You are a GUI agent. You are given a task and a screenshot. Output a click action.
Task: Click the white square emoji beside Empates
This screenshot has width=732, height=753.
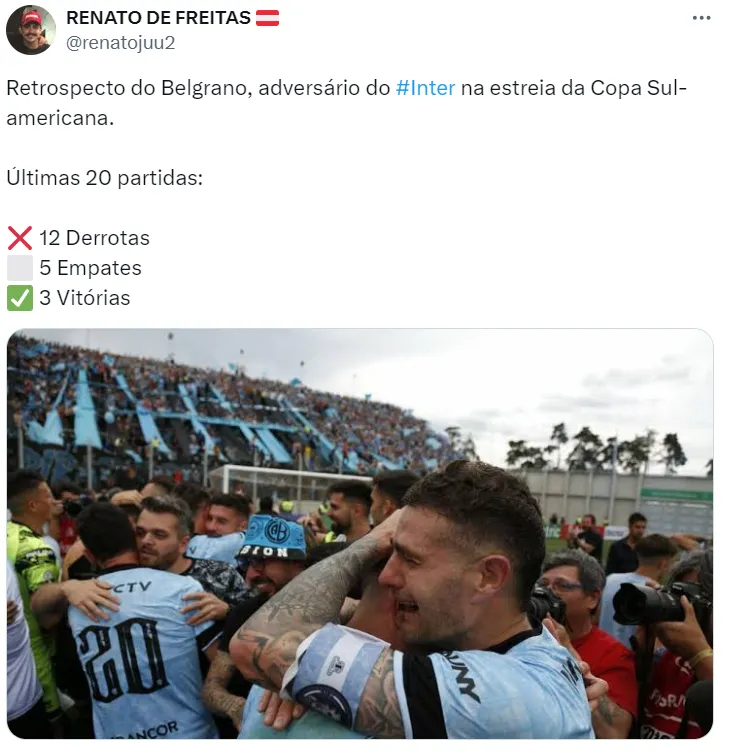coord(20,267)
